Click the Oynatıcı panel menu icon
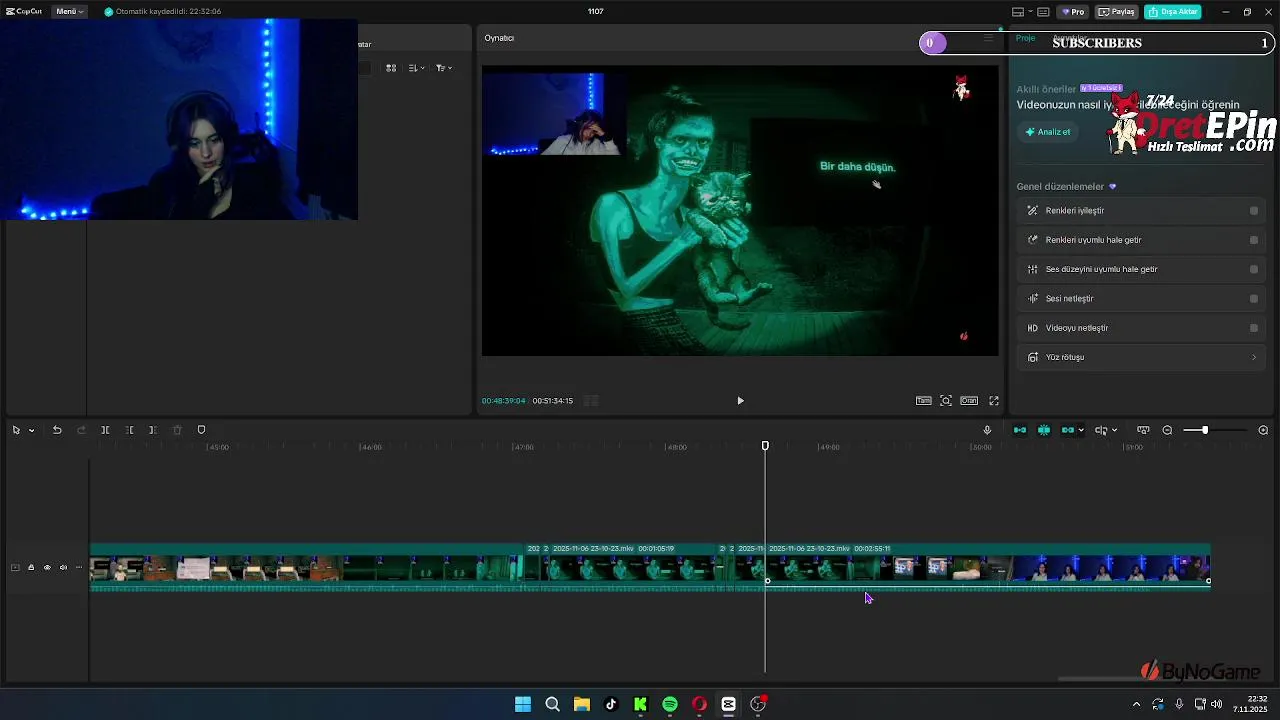This screenshot has height=720, width=1280. (x=988, y=38)
